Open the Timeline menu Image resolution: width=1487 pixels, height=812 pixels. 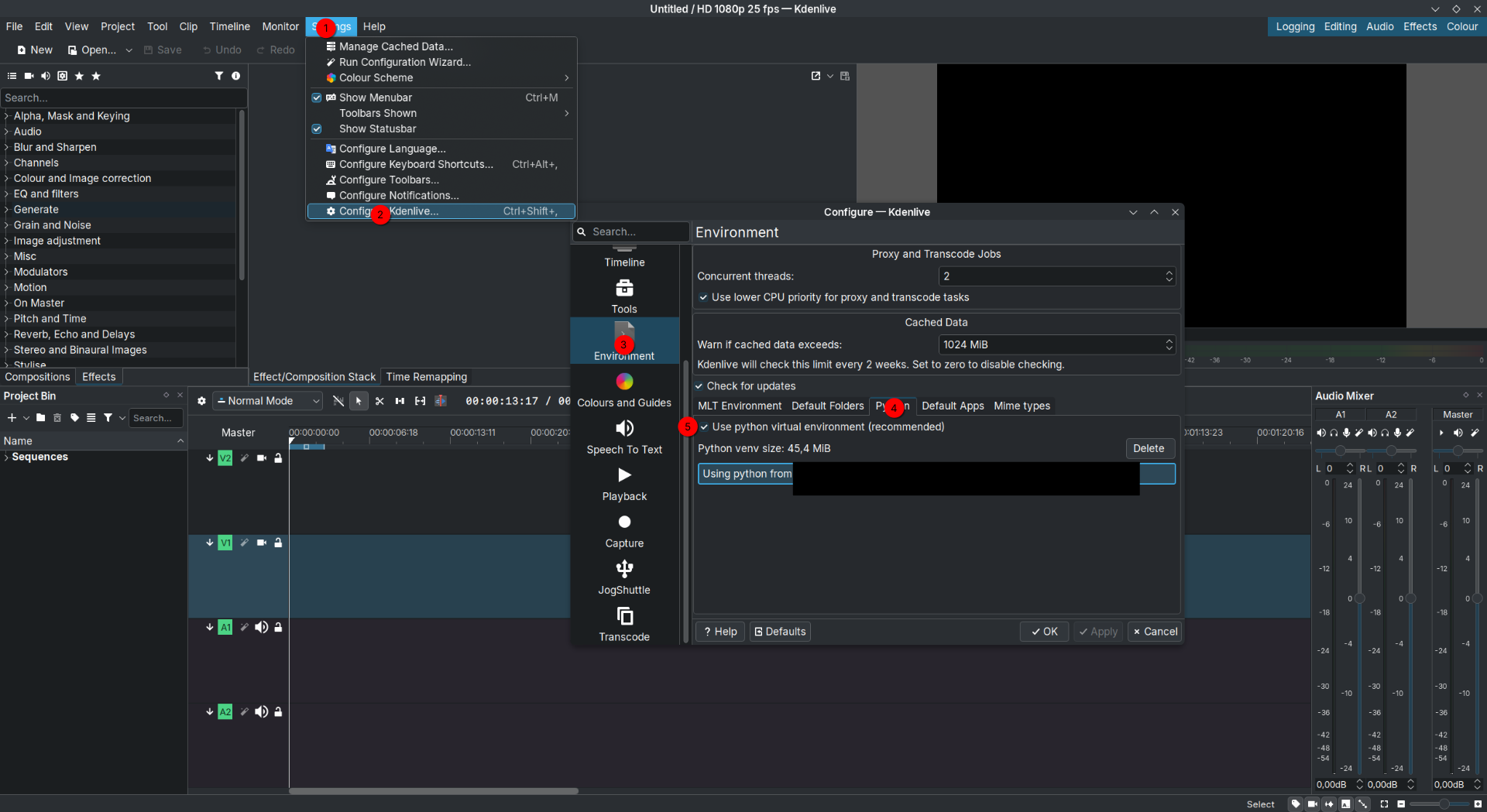tap(230, 26)
